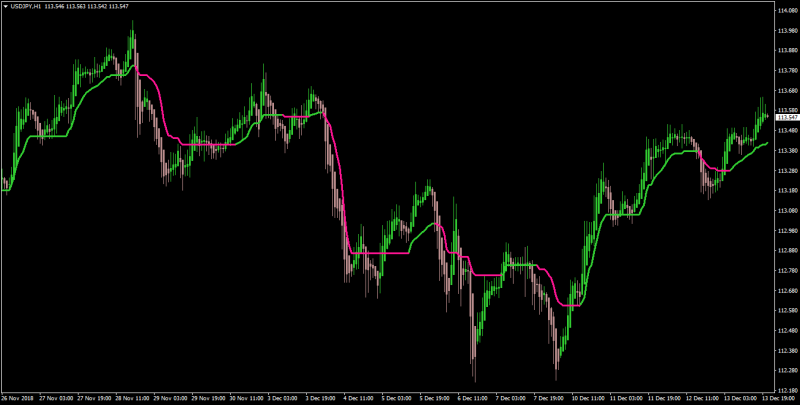This screenshot has height=405, width=800.
Task: Click the 112.980 price scale label
Action: click(788, 231)
